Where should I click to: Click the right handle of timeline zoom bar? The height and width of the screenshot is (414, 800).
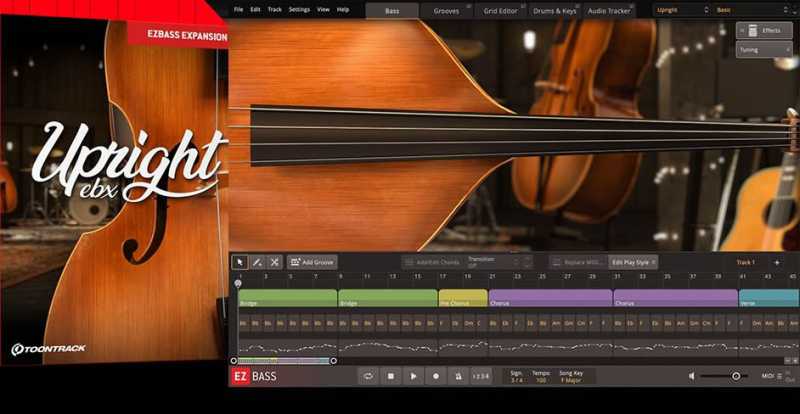333,361
